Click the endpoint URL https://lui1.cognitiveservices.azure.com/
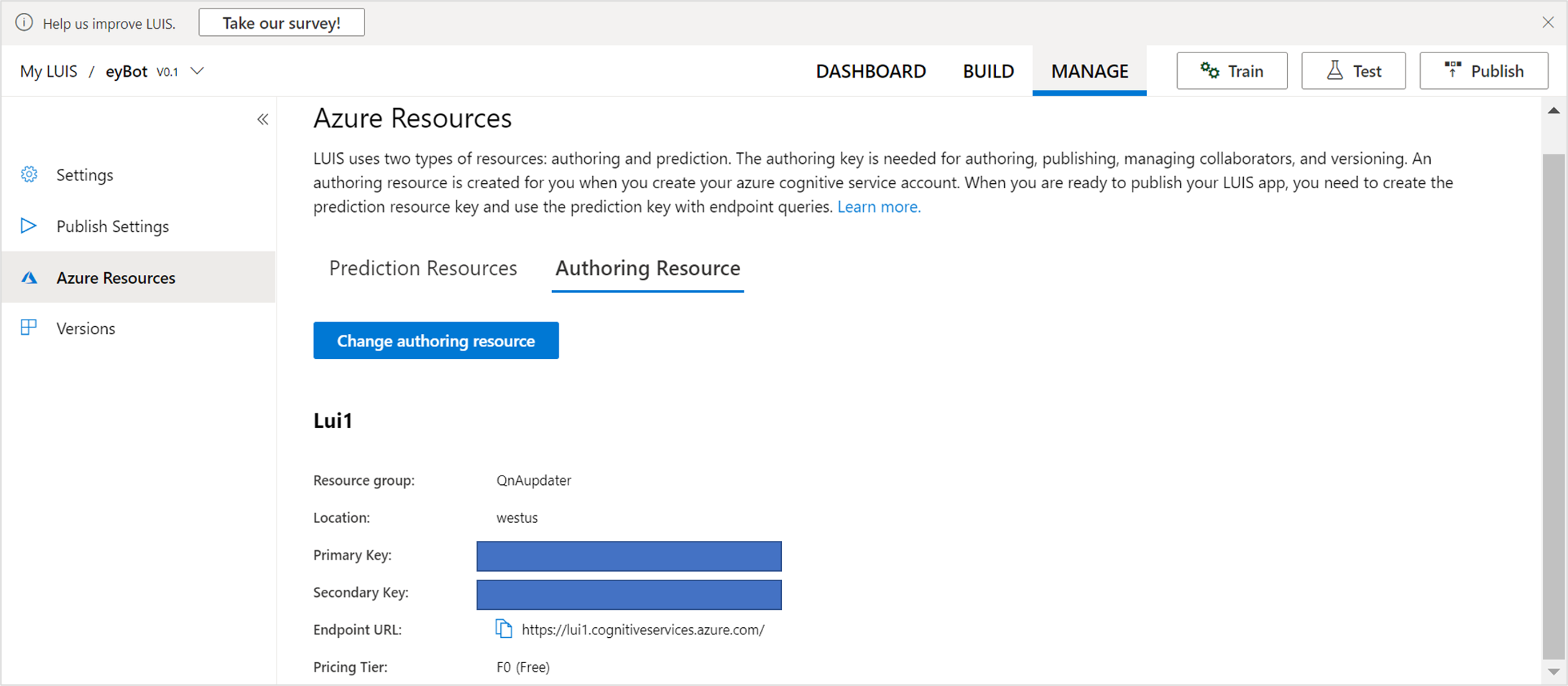This screenshot has width=1568, height=686. tap(643, 630)
